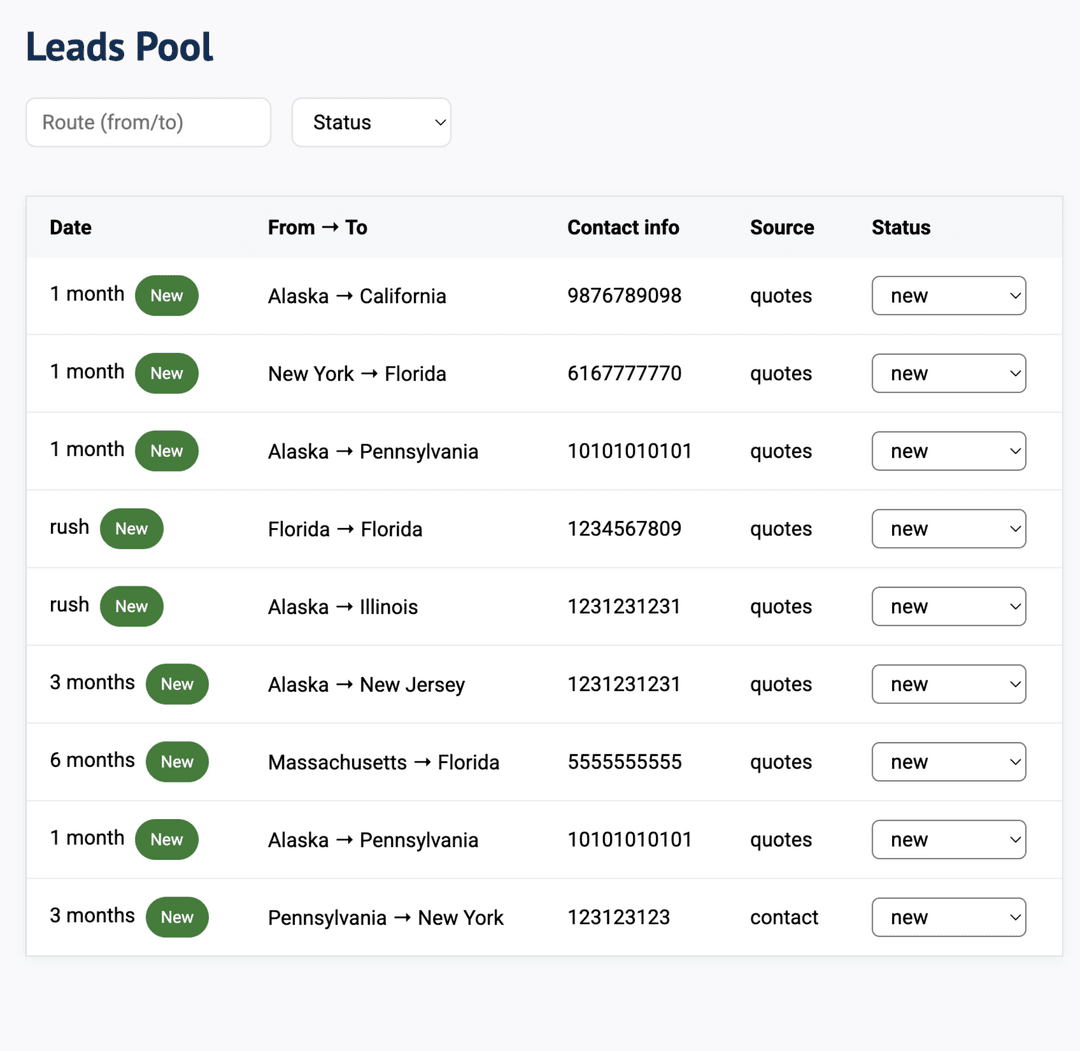Click the From → To column header
This screenshot has height=1051, width=1080.
[317, 227]
